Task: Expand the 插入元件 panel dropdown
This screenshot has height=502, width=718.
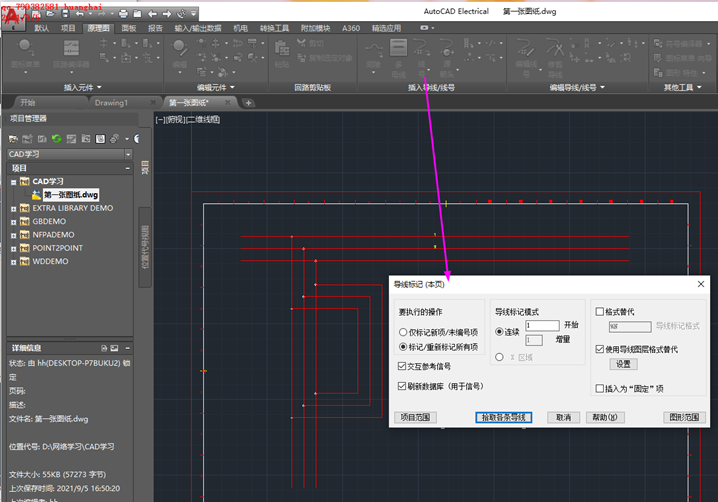Action: (x=82, y=87)
